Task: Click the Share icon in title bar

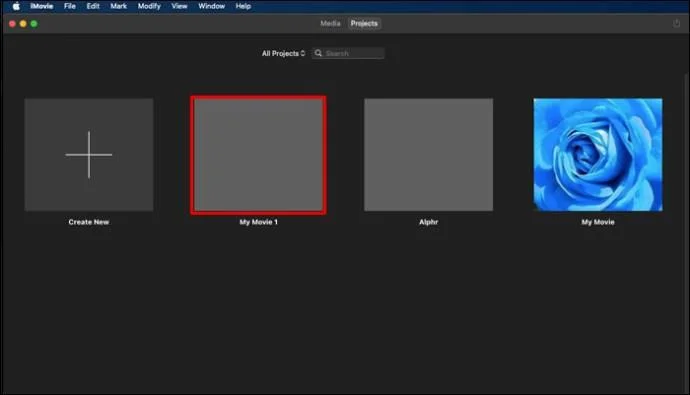Action: pyautogui.click(x=676, y=23)
